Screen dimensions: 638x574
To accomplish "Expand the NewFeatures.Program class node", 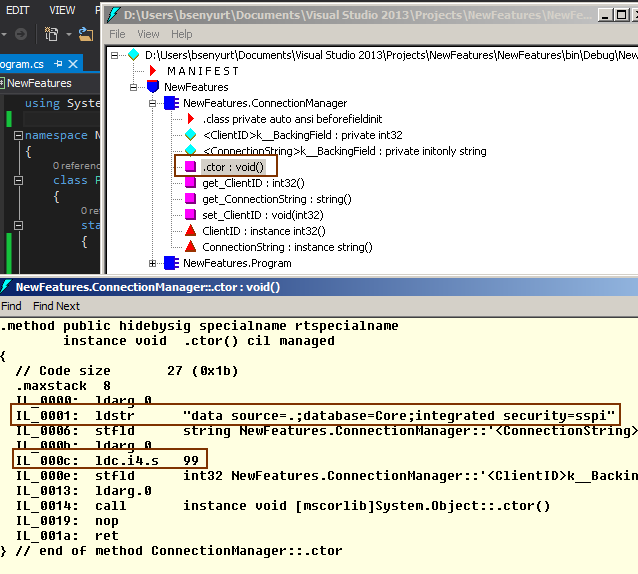I will coord(153,263).
